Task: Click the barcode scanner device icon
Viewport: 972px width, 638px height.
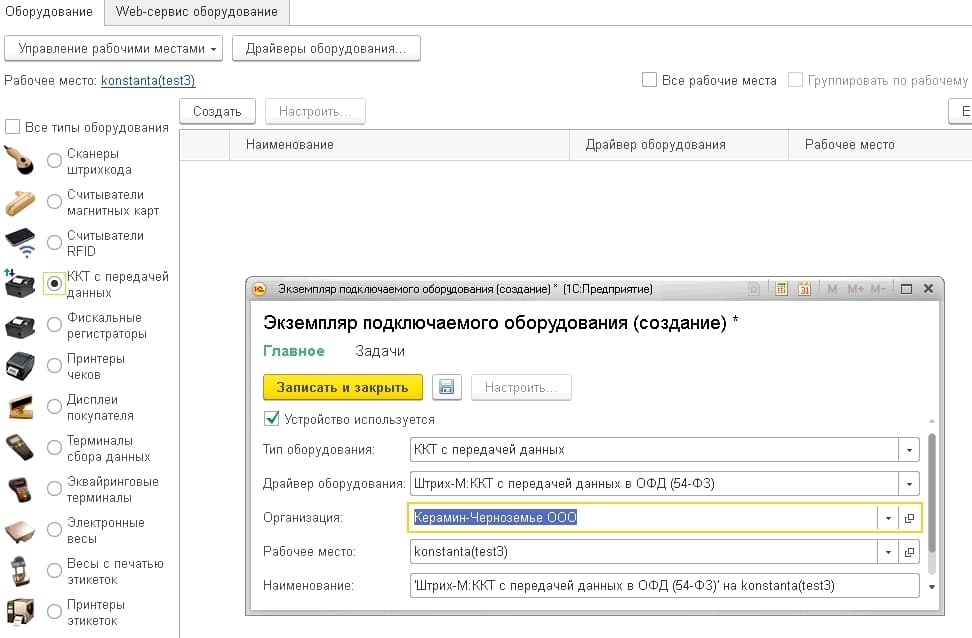Action: pyautogui.click(x=19, y=160)
